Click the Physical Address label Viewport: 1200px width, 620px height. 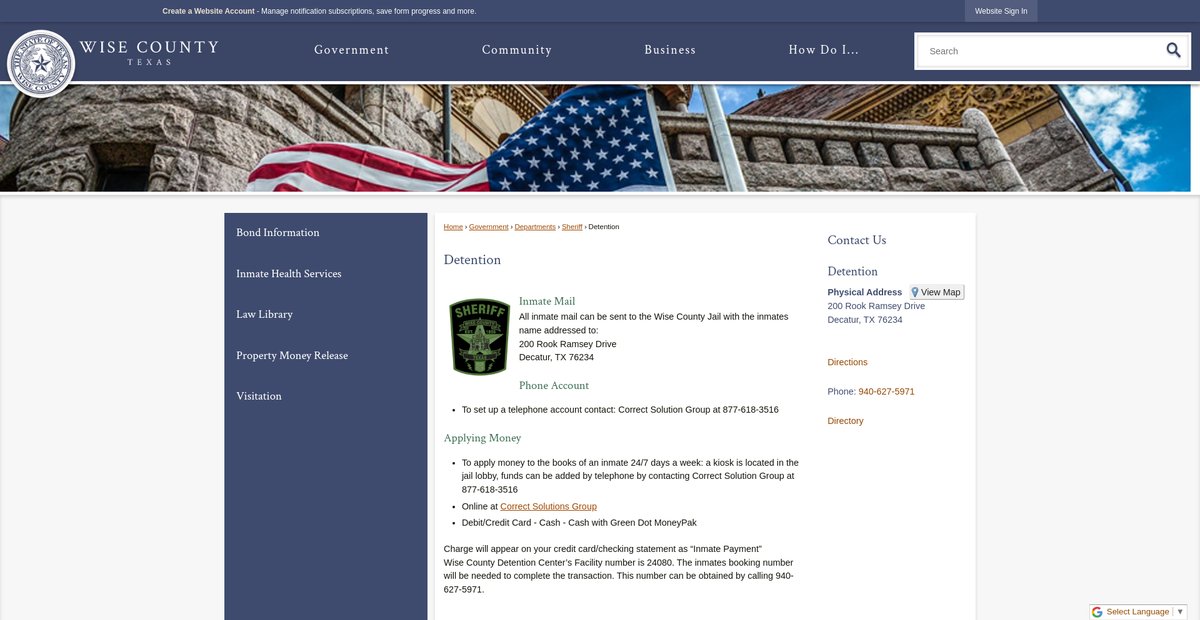click(x=865, y=292)
